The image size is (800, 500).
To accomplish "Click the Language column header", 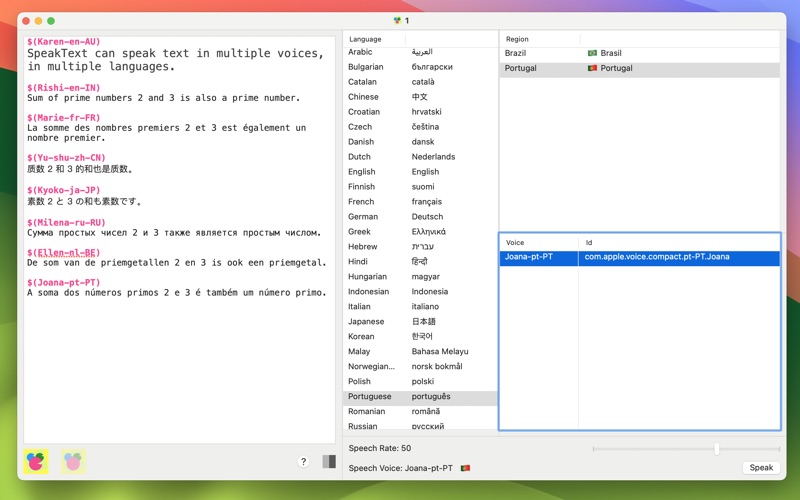I will (365, 39).
